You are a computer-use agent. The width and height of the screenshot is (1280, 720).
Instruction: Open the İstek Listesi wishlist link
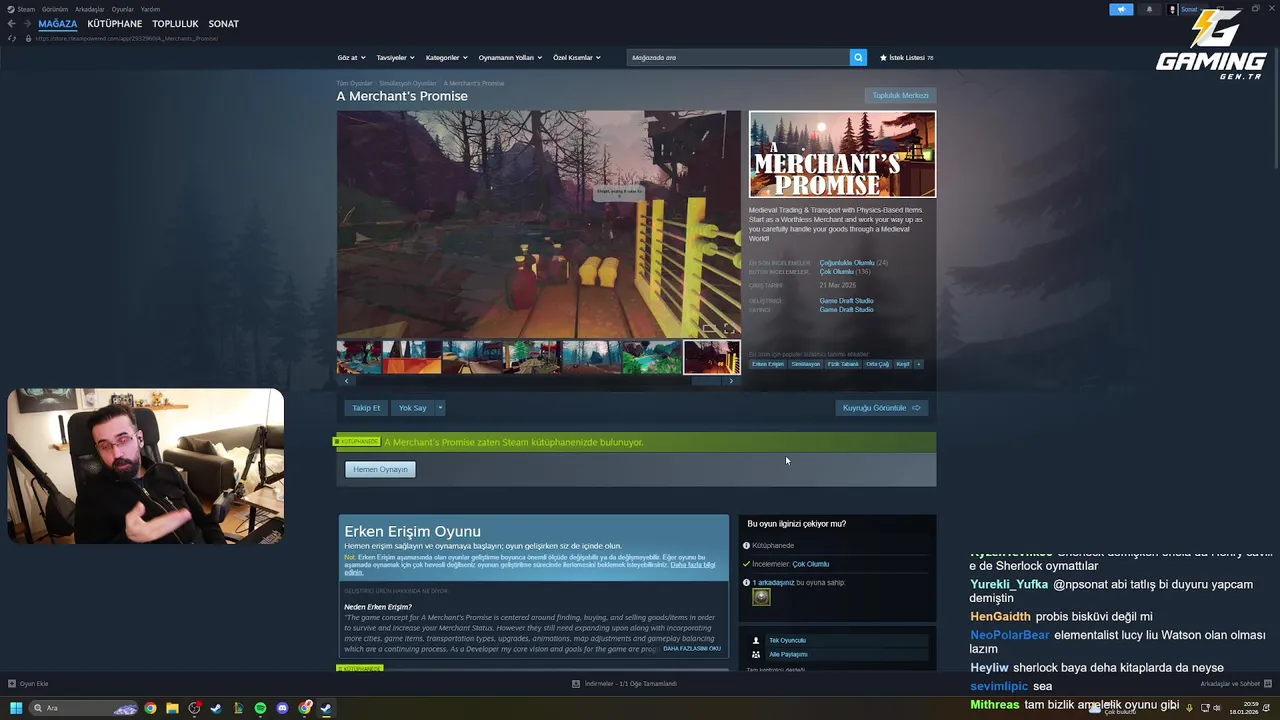906,57
